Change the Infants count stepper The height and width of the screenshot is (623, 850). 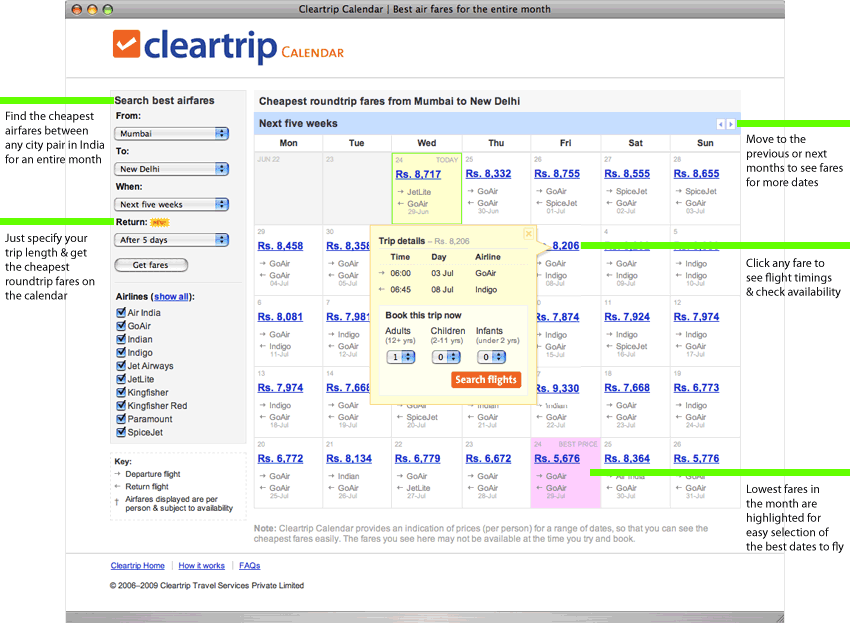[x=492, y=357]
